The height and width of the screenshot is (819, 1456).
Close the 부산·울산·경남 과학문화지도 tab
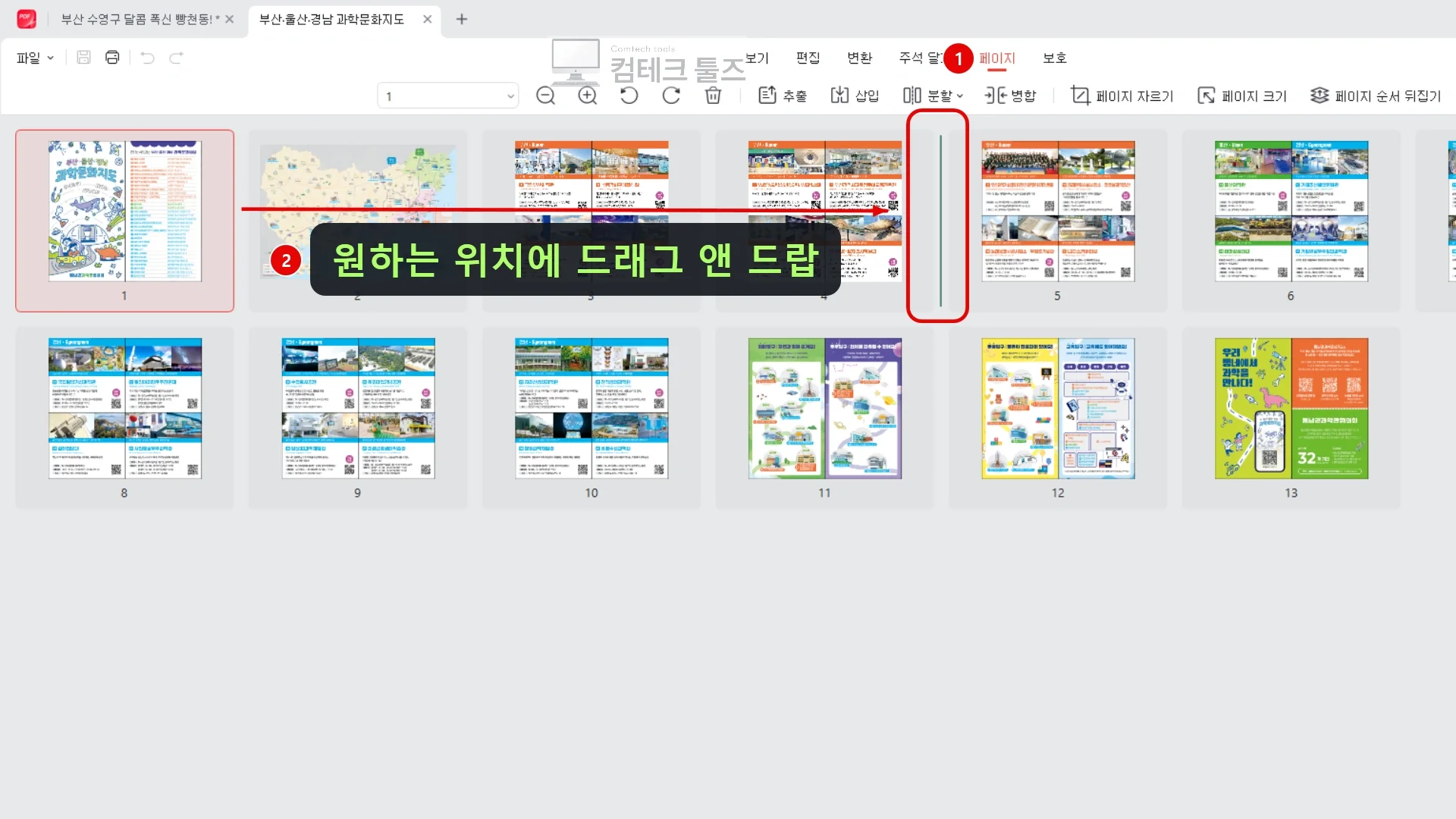click(427, 19)
